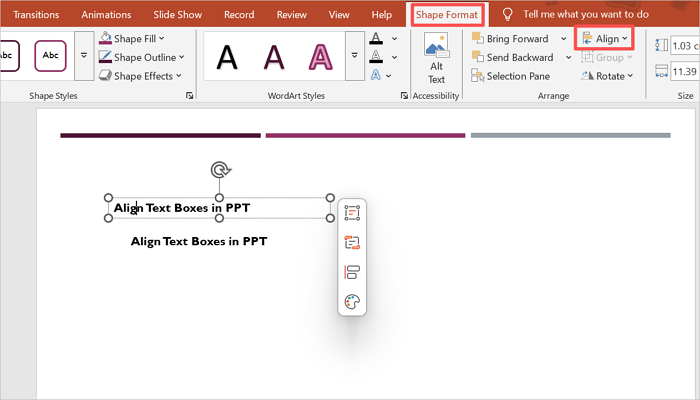Open the Shape Styles dialog launcher
This screenshot has width=700, height=400.
(190, 96)
